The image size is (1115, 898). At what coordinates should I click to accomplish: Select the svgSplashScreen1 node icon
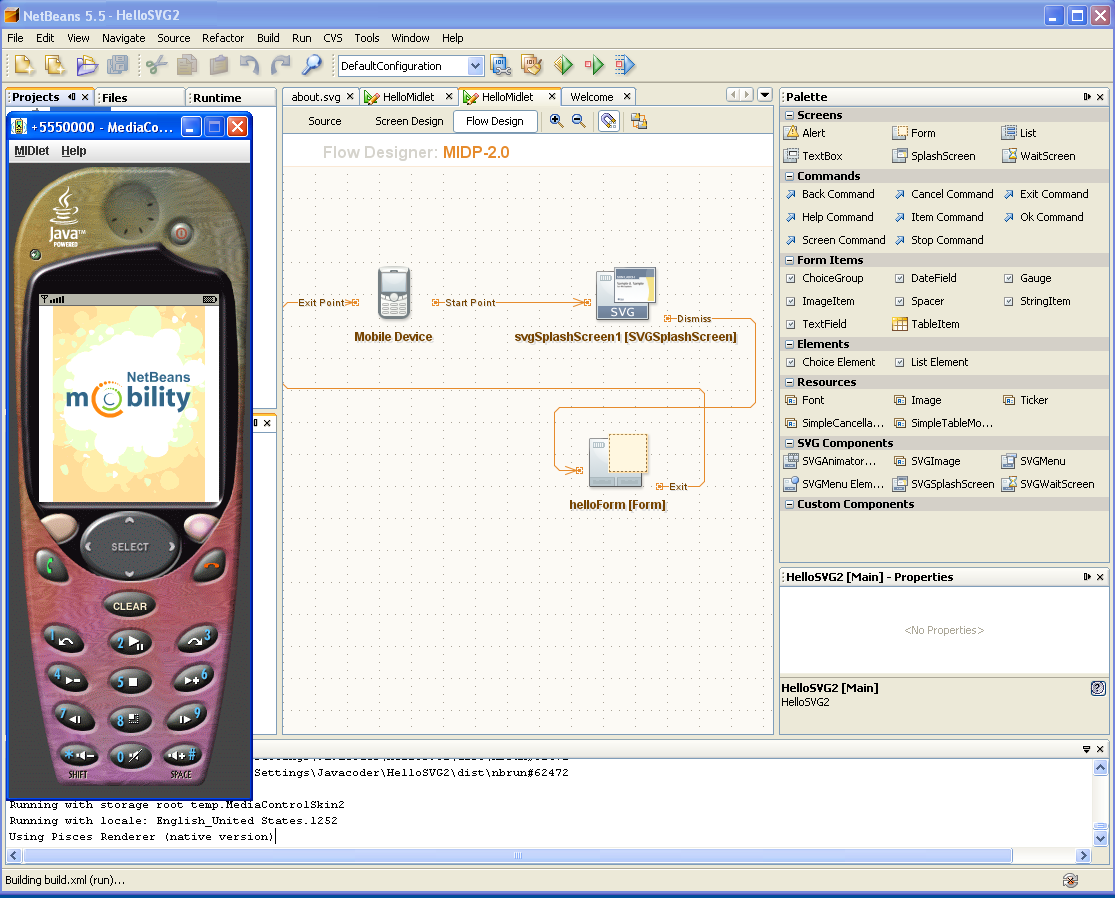click(x=626, y=293)
